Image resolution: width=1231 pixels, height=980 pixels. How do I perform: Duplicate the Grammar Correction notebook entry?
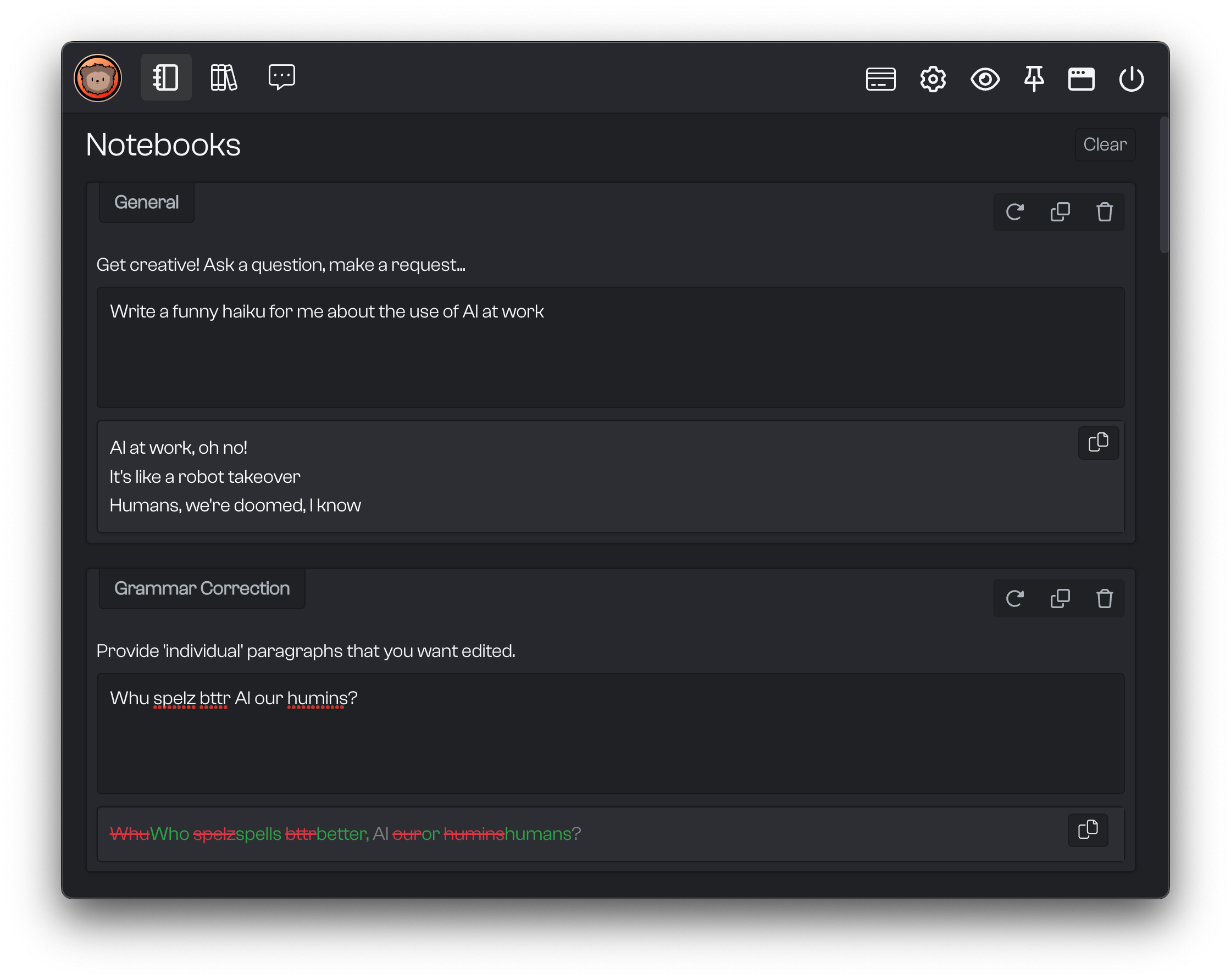click(1060, 599)
